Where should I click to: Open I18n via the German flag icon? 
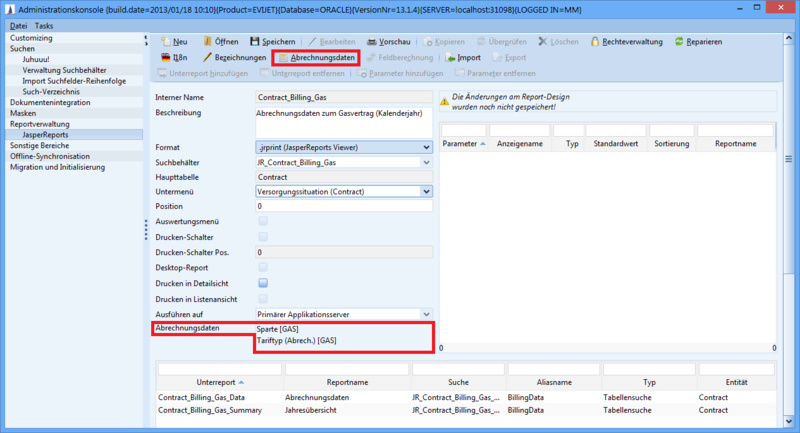click(x=165, y=58)
